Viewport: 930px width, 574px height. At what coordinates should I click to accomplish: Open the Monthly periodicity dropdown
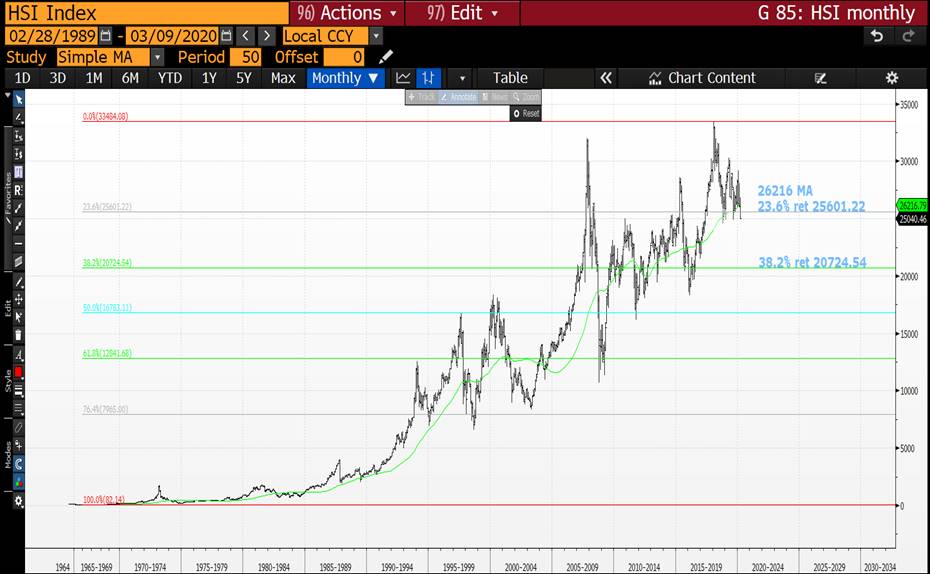pos(345,78)
